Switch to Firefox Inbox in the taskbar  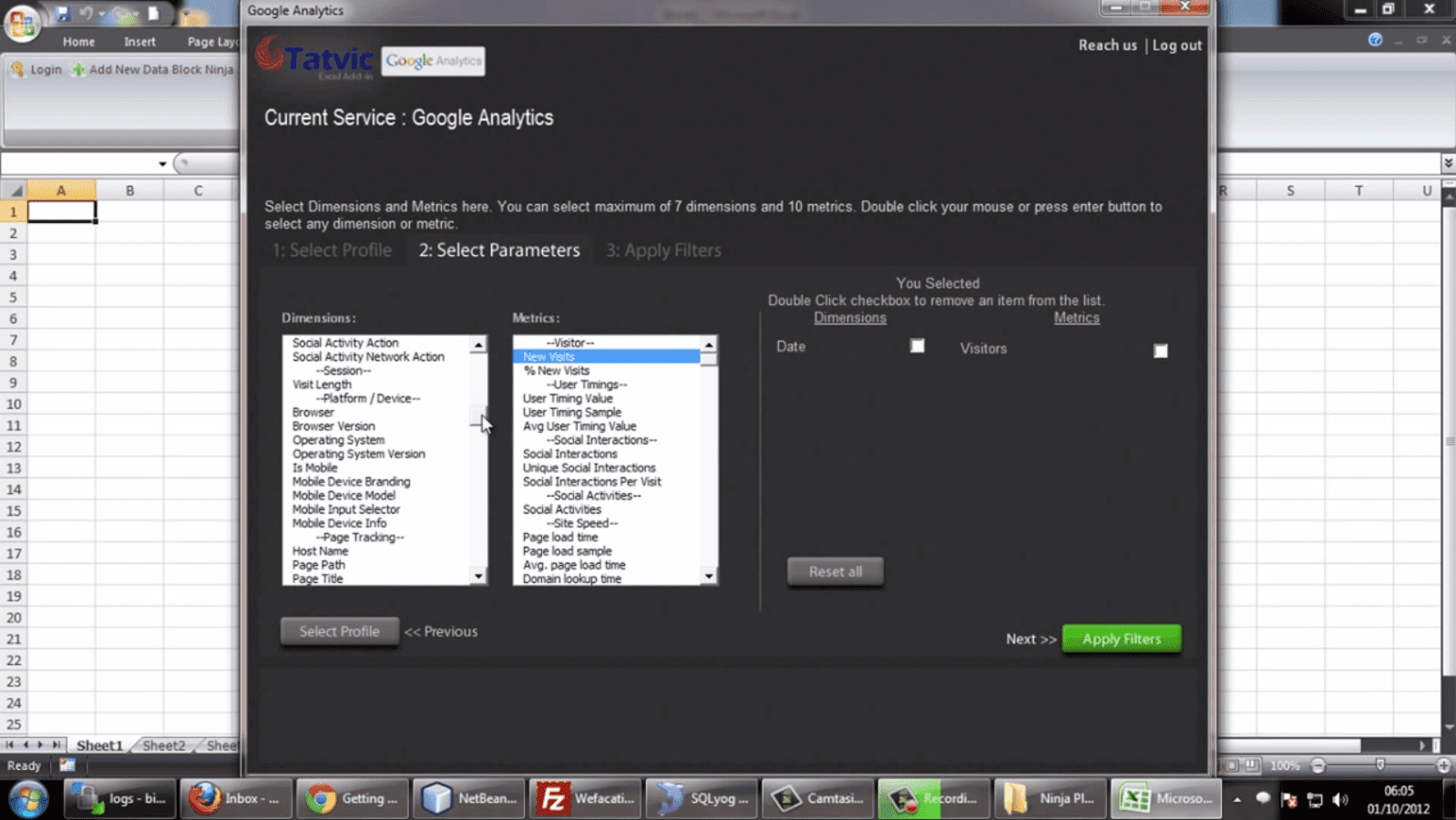pos(235,799)
